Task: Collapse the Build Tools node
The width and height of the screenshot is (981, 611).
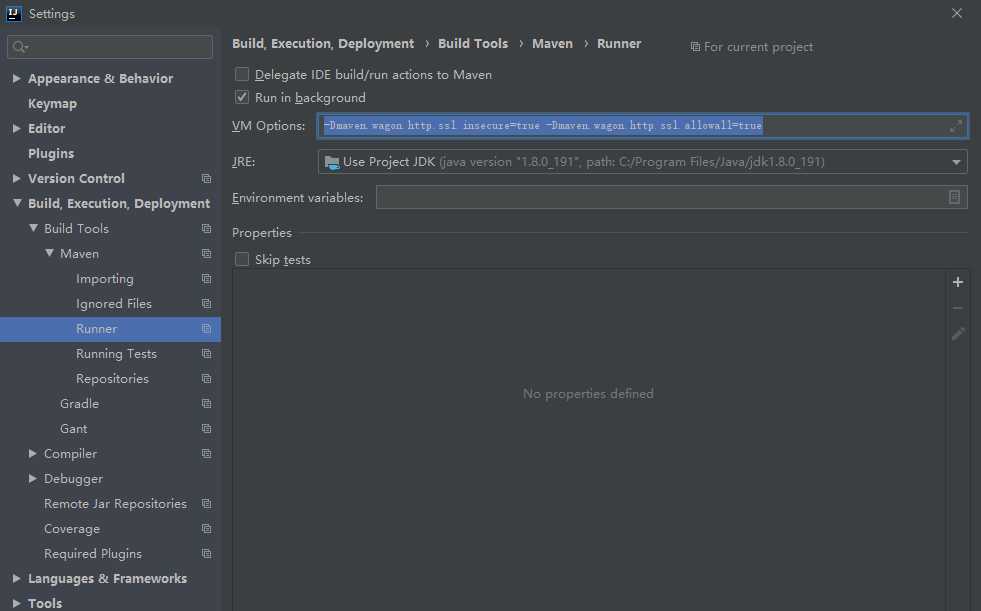Action: tap(33, 228)
